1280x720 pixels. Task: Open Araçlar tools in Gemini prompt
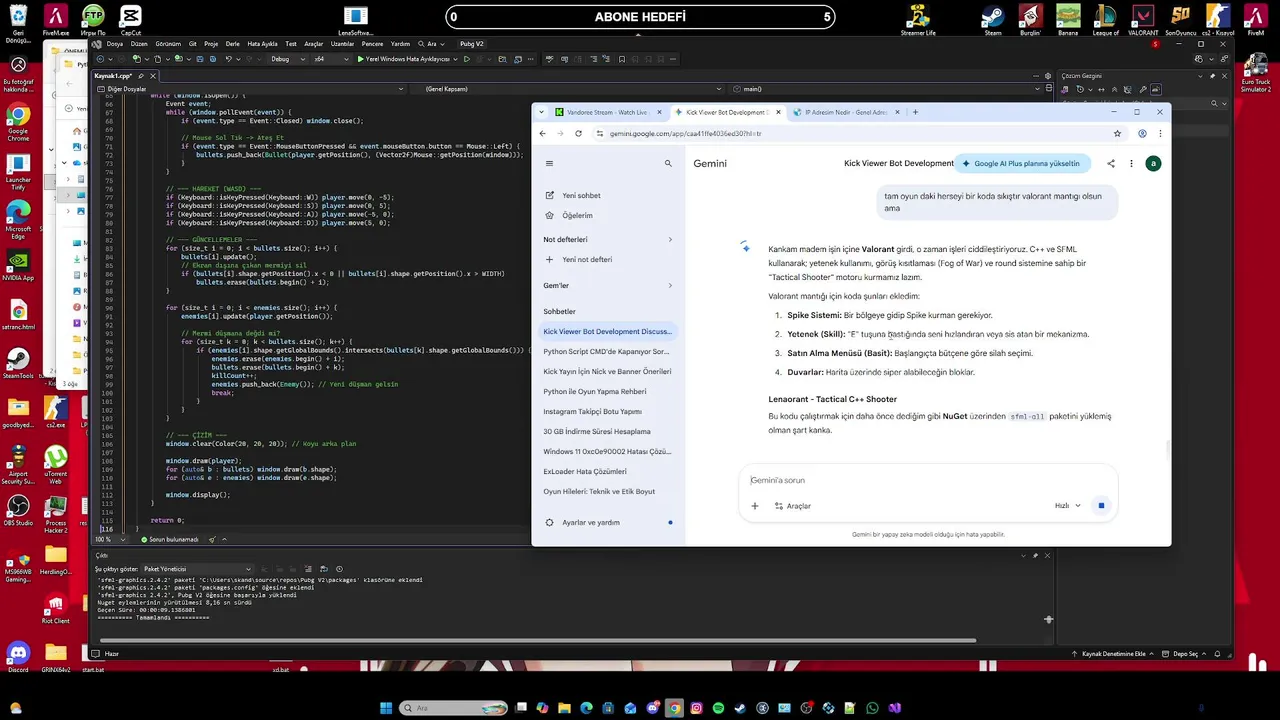793,506
